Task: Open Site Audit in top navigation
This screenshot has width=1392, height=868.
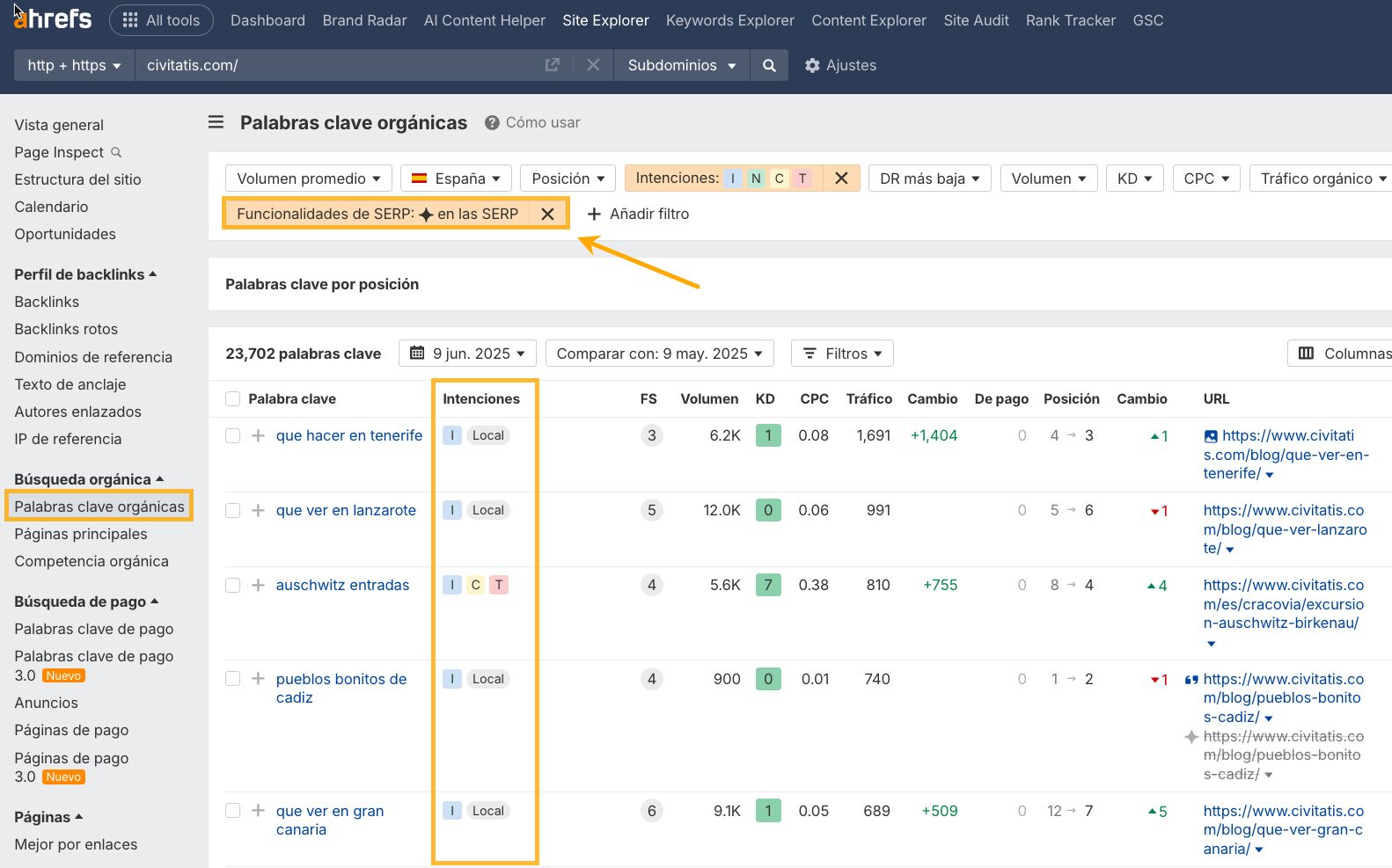Action: (x=976, y=20)
